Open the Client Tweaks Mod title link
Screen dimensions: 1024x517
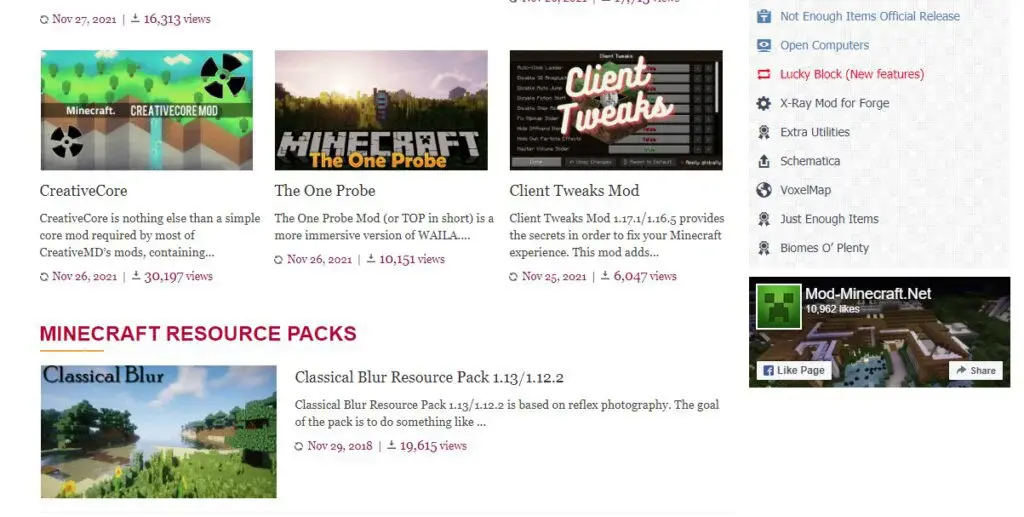click(574, 191)
